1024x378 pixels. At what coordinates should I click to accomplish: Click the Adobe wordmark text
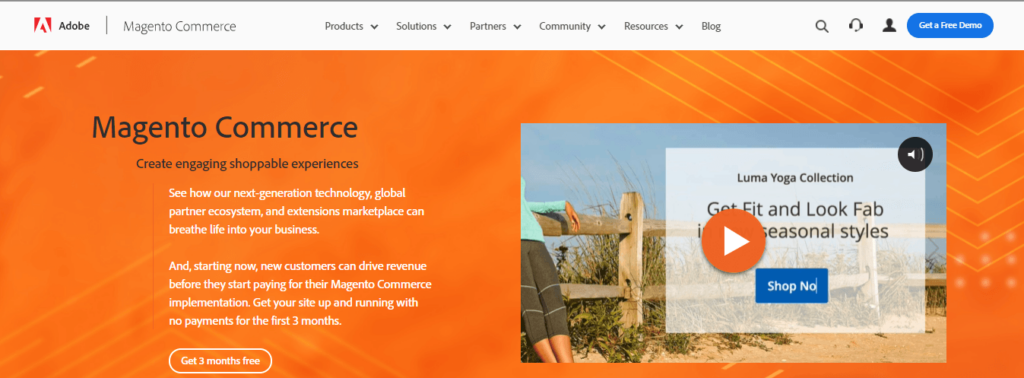click(74, 26)
